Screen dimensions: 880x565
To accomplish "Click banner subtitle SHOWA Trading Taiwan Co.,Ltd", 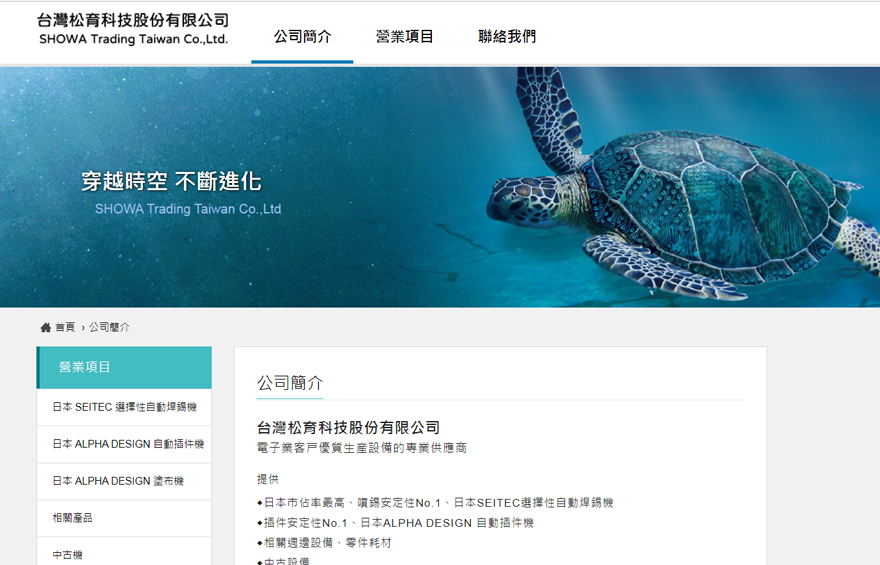I will [188, 209].
